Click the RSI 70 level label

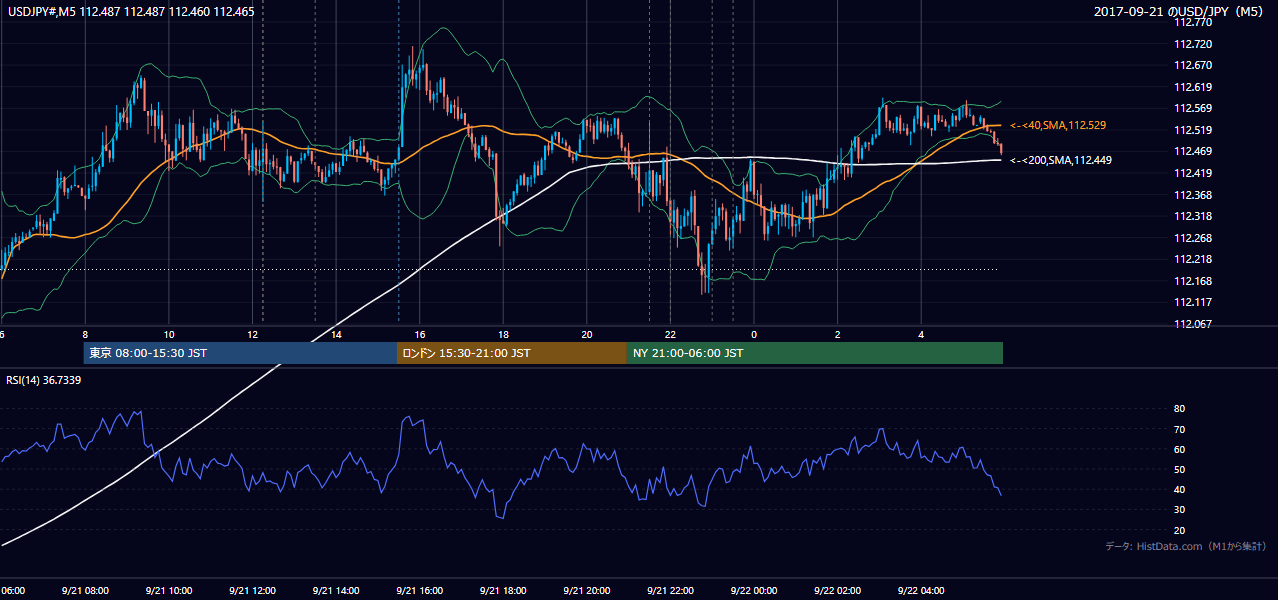click(x=1179, y=429)
